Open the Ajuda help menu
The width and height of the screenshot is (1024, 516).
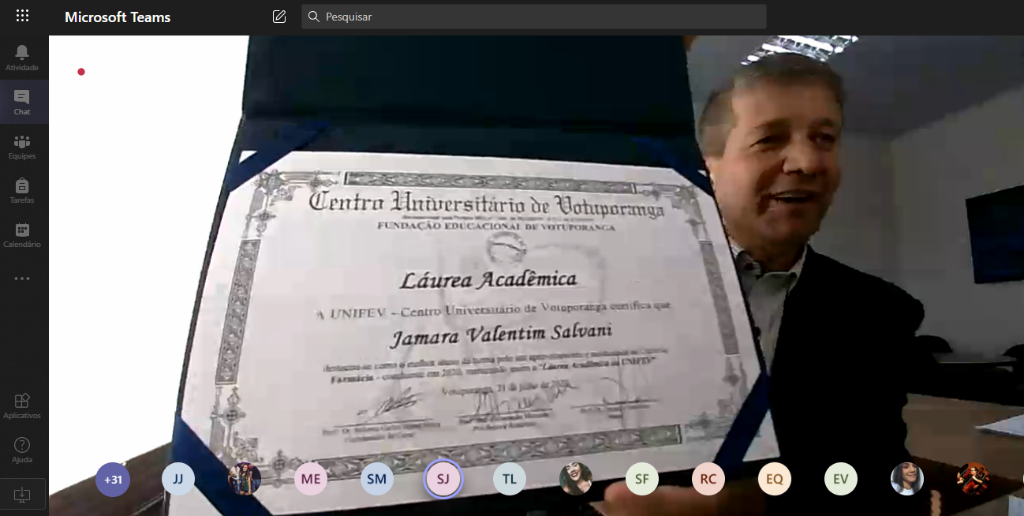pos(22,450)
